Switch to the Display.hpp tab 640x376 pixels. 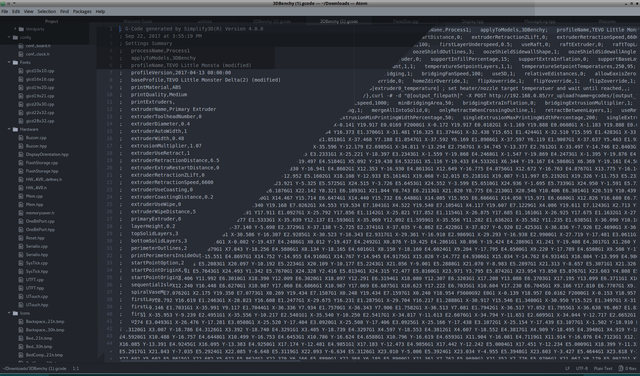point(473,21)
